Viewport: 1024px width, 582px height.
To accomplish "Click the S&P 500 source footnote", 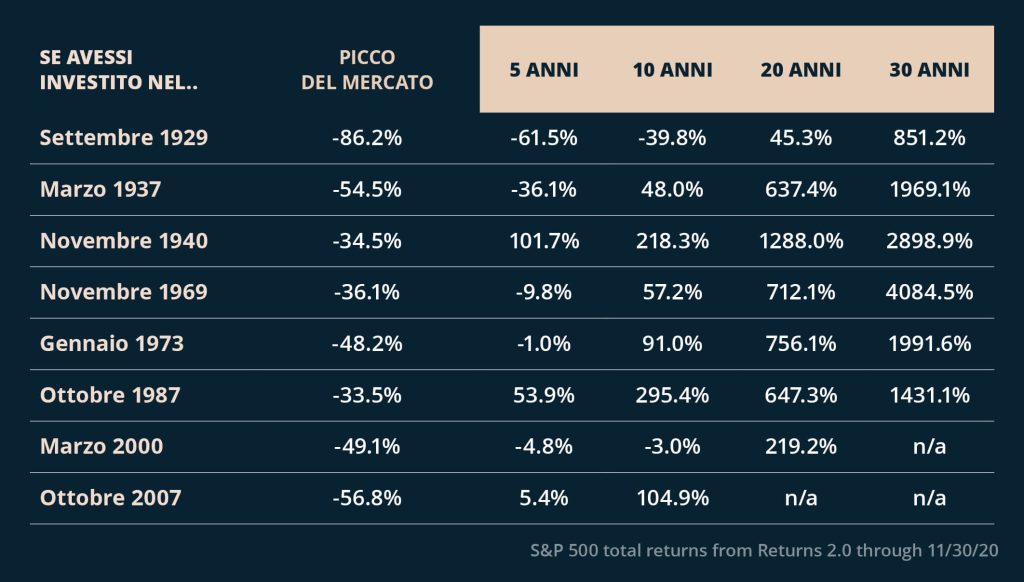I will [764, 550].
